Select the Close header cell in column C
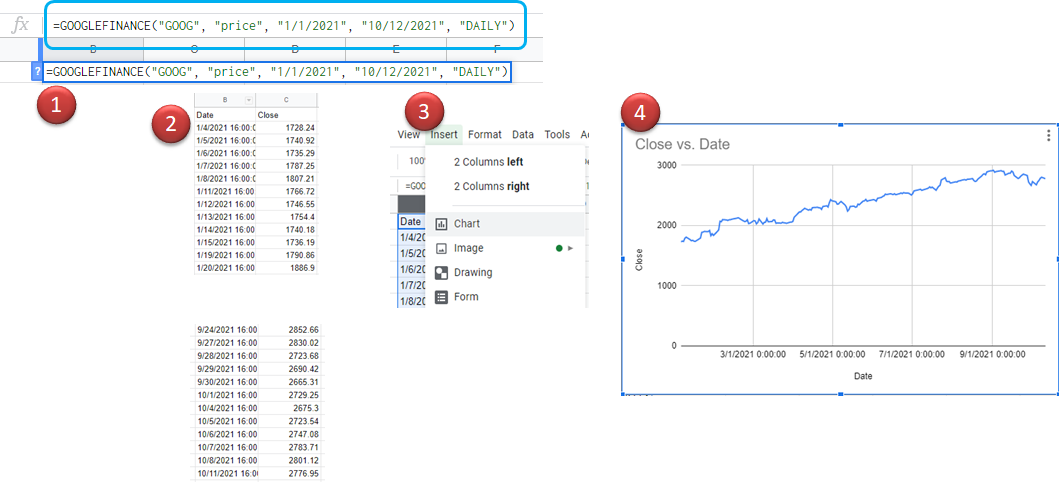Image resolution: width=1059 pixels, height=482 pixels. click(x=286, y=115)
